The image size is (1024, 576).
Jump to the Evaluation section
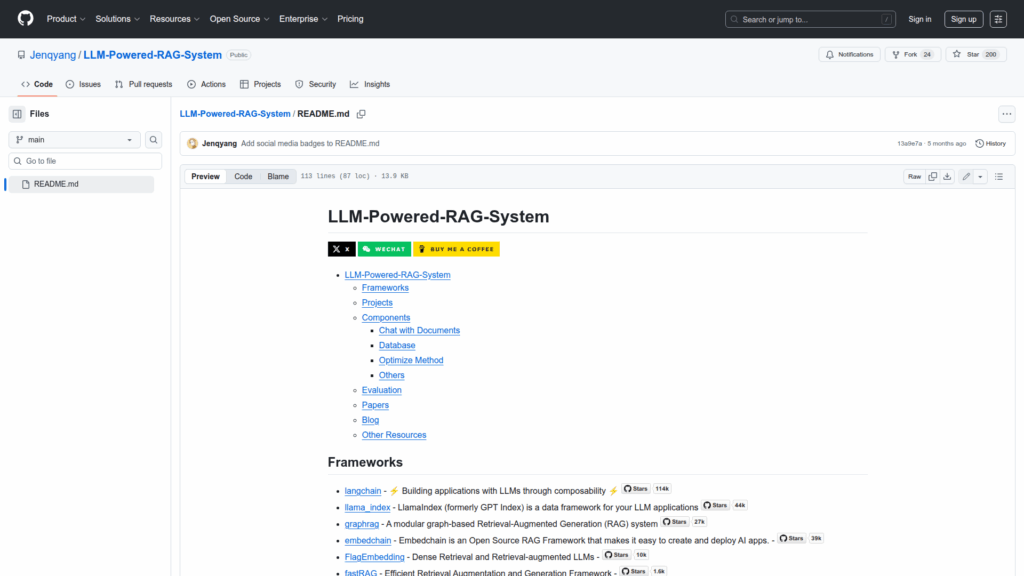(x=381, y=391)
